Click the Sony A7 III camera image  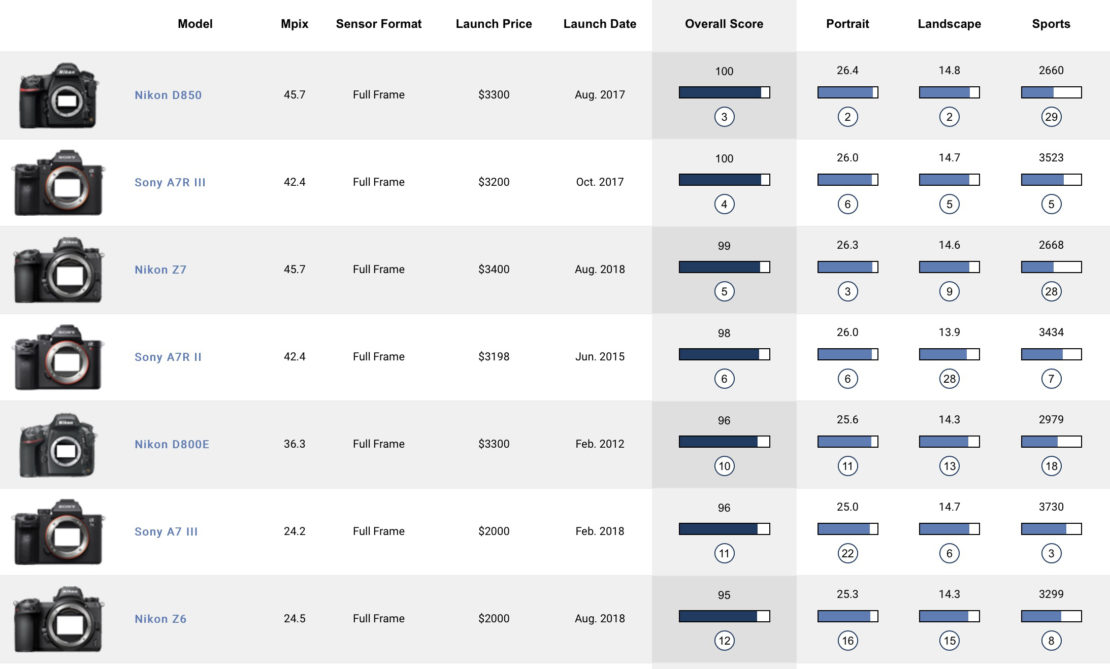coord(58,532)
